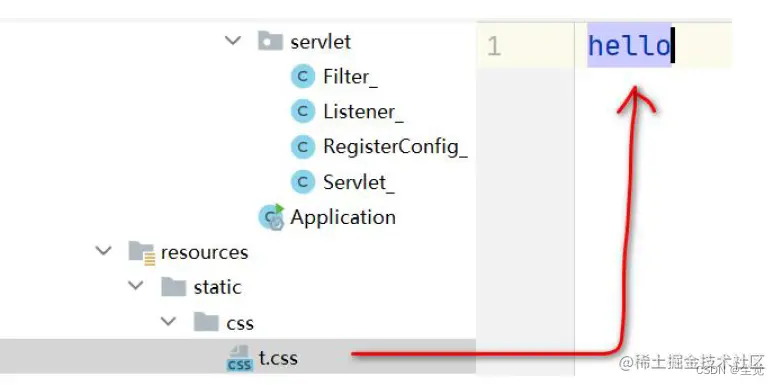This screenshot has height=385, width=779.
Task: Click the RegisterConfig_ class icon
Action: pyautogui.click(x=303, y=147)
